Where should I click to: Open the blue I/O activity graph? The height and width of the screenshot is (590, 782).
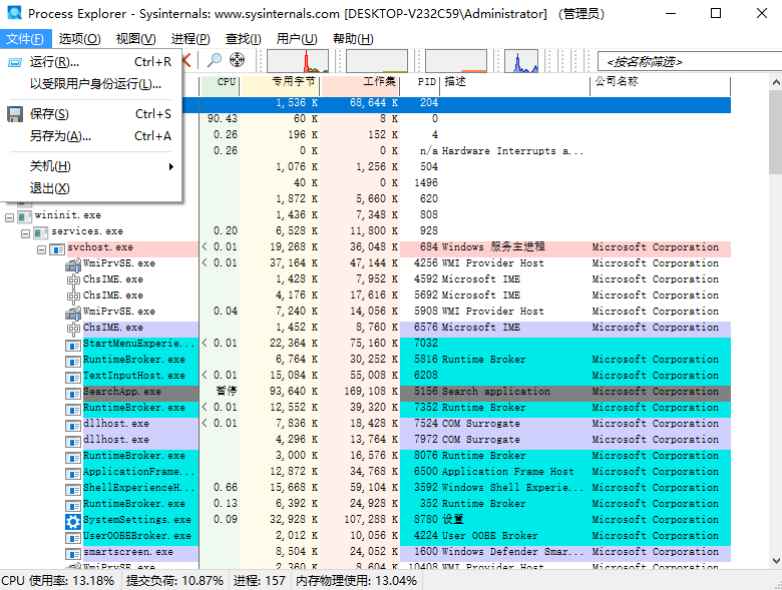click(521, 61)
